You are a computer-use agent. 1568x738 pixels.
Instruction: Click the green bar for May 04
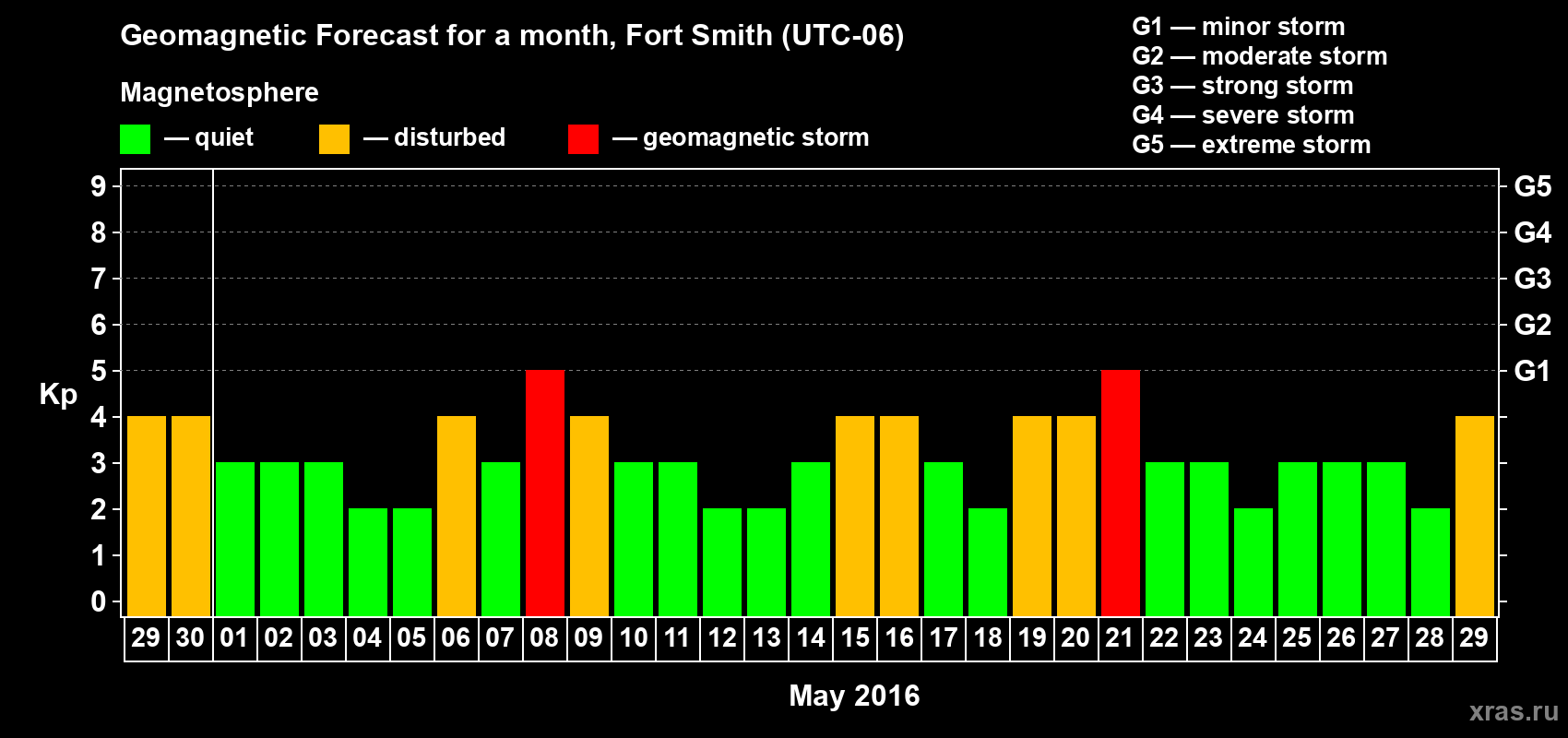(x=368, y=563)
